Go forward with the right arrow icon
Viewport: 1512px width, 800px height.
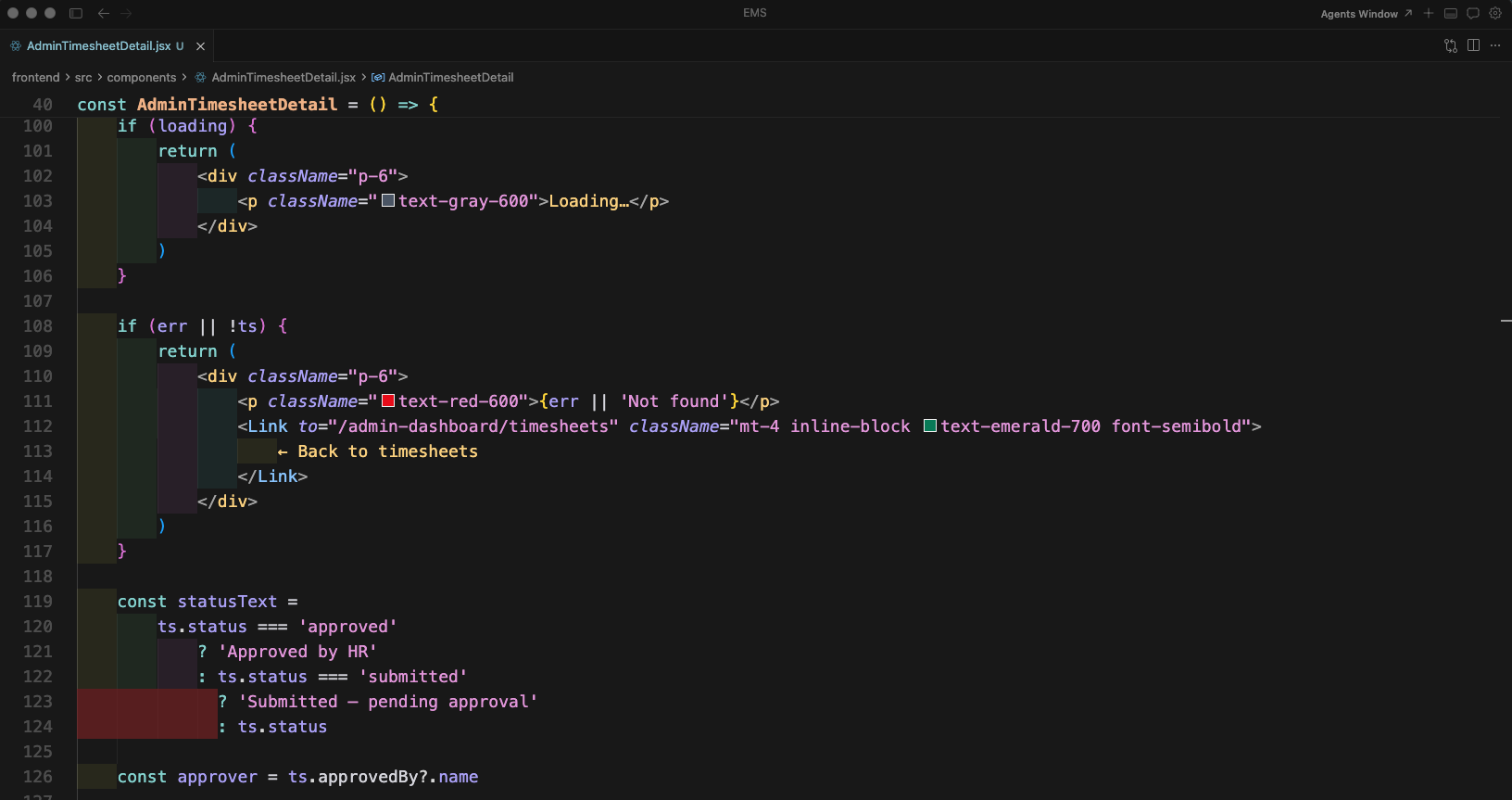[x=127, y=13]
